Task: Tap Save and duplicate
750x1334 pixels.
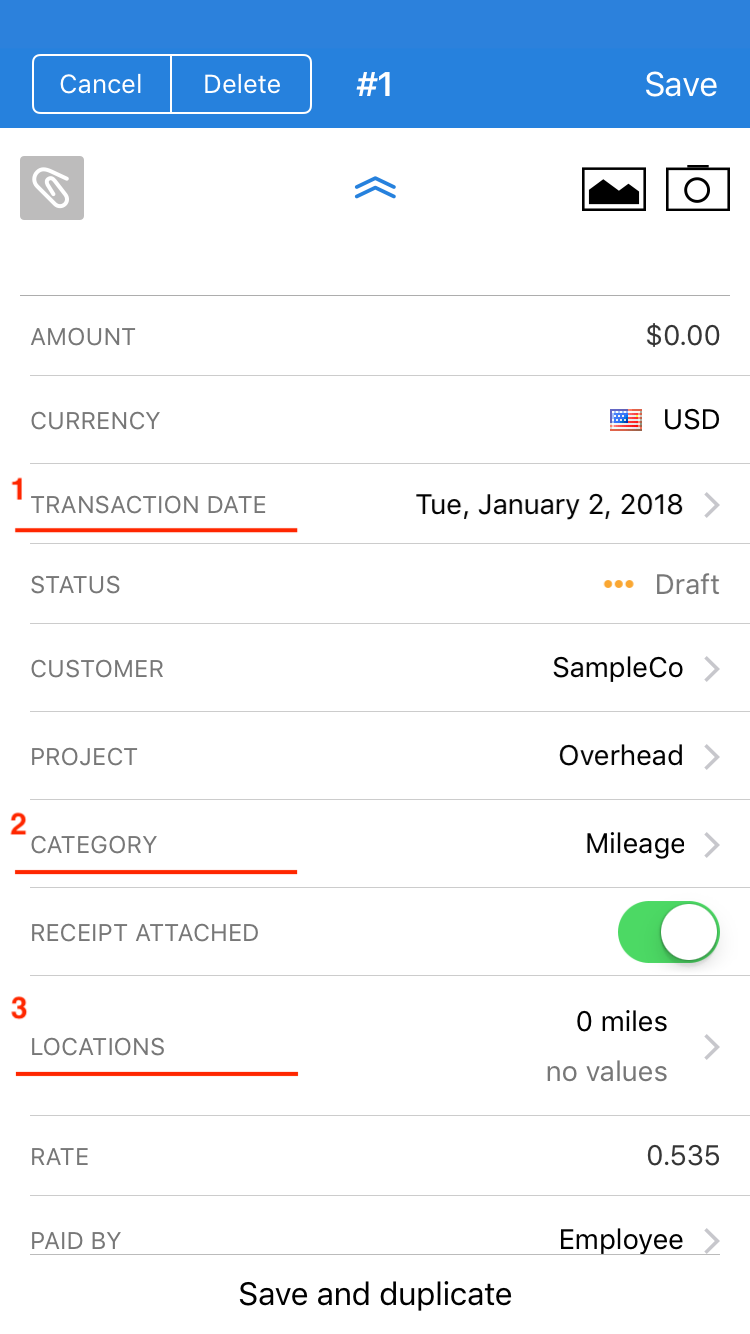Action: coord(375,1294)
